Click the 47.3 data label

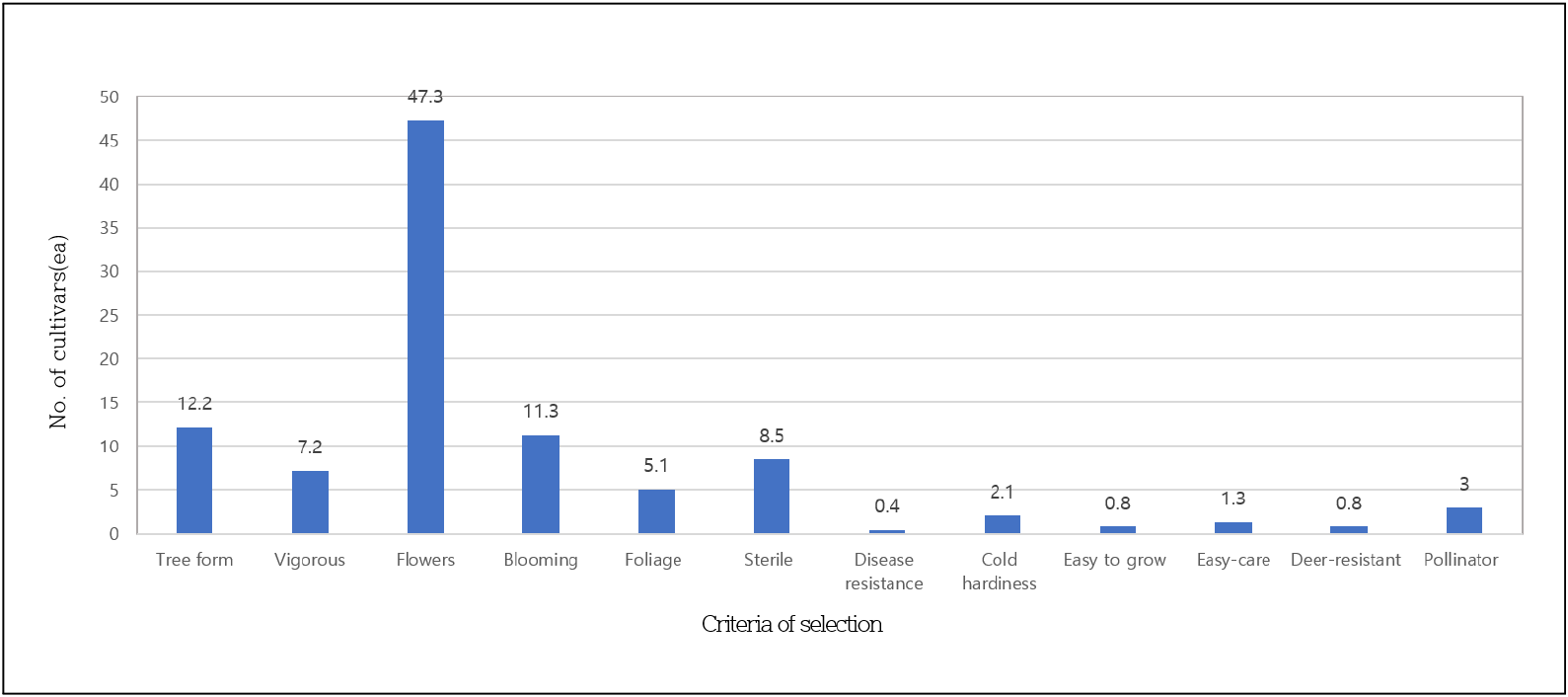pos(425,97)
